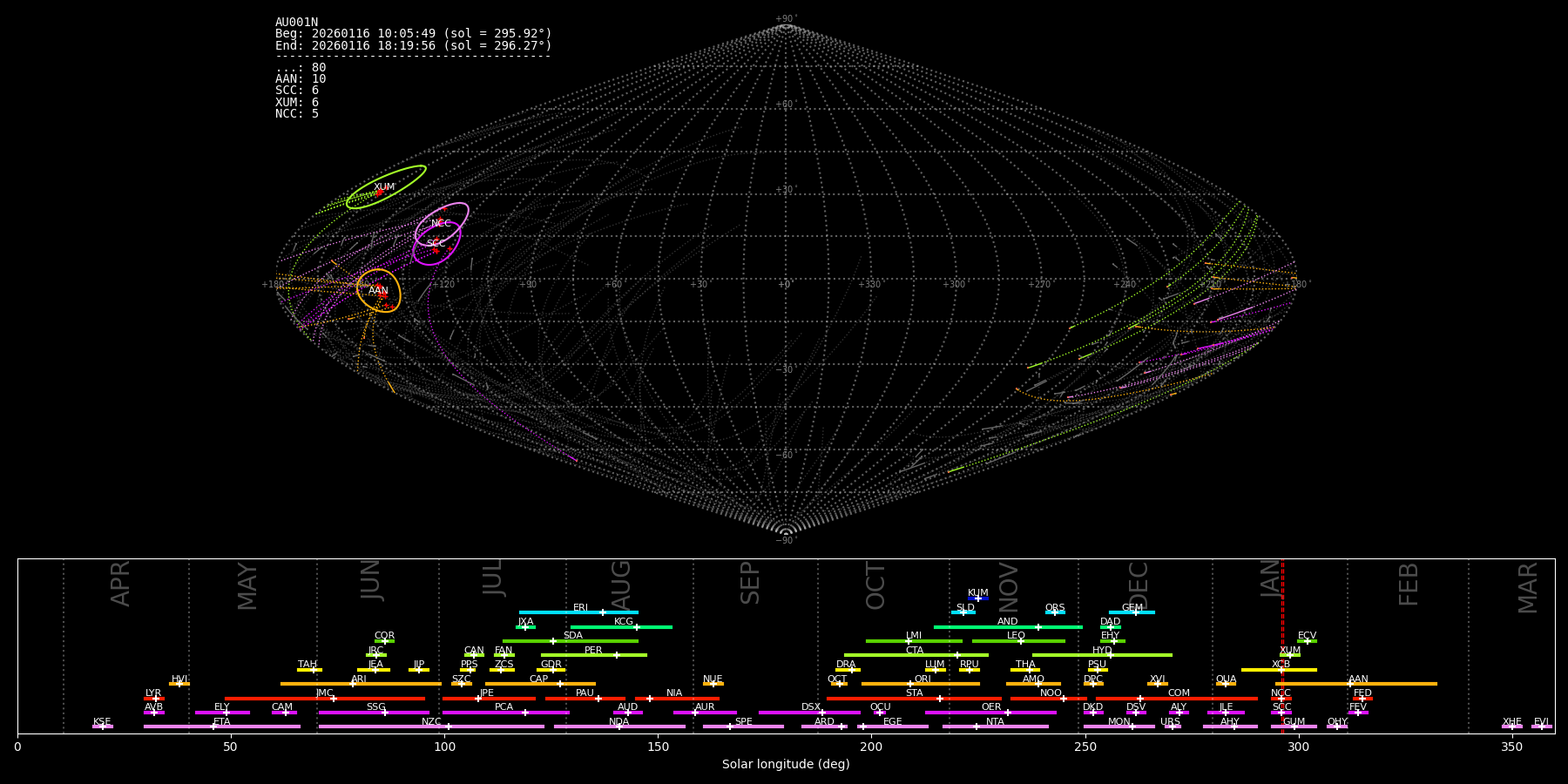Click the 'NCC: 5' count line
The width and height of the screenshot is (1568, 784).
point(297,114)
